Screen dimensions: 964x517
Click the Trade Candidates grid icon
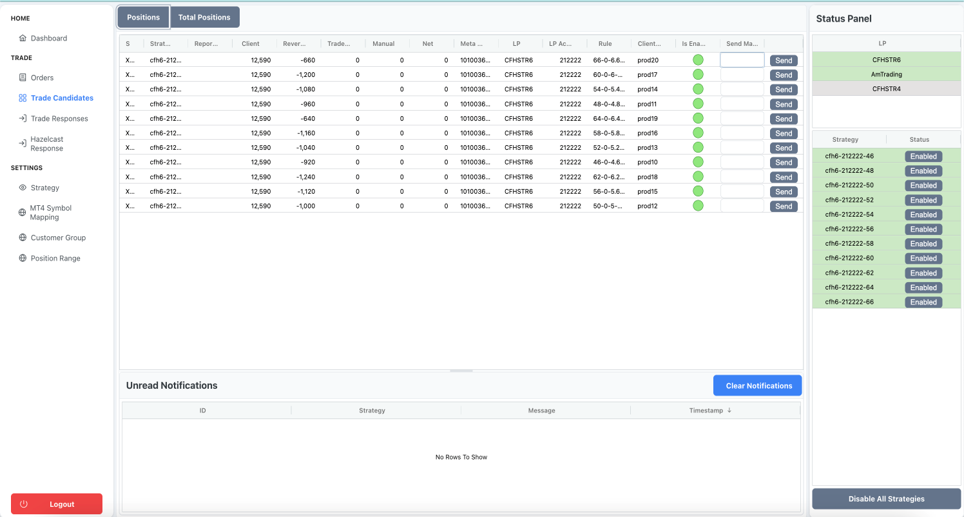coord(22,98)
